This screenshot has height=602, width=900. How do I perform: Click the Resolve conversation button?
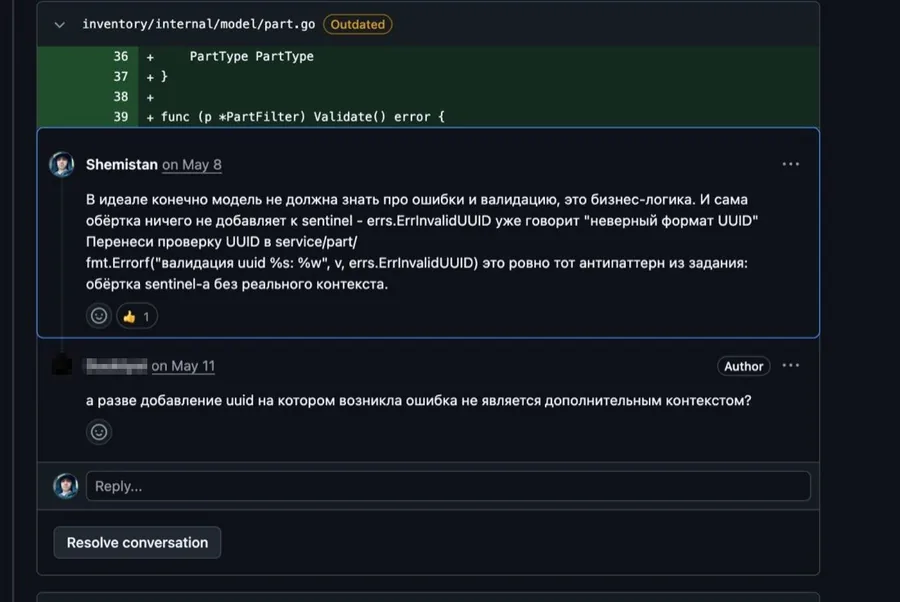coord(137,542)
